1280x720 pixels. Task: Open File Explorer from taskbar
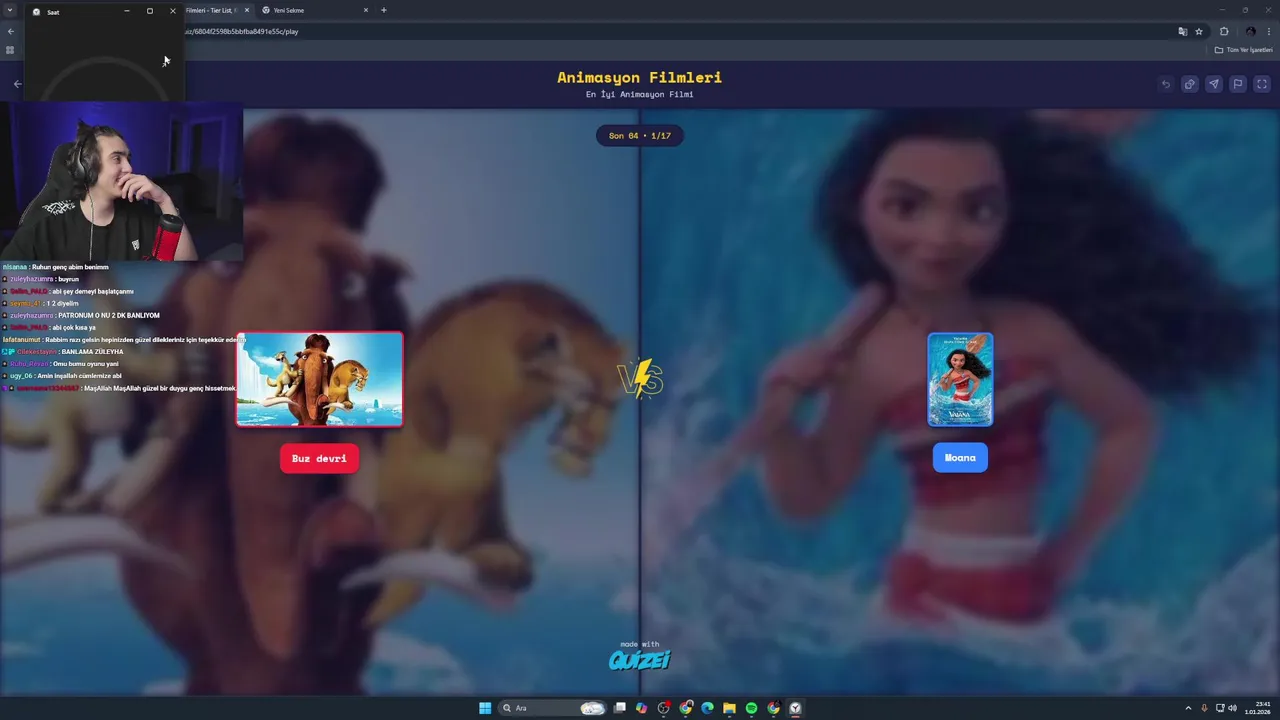(729, 708)
